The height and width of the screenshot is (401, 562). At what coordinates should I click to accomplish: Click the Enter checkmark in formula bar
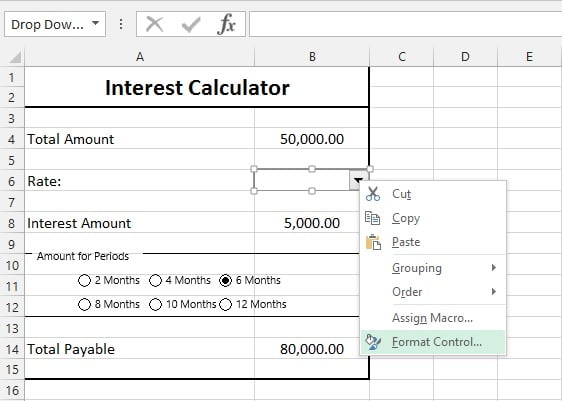(191, 25)
